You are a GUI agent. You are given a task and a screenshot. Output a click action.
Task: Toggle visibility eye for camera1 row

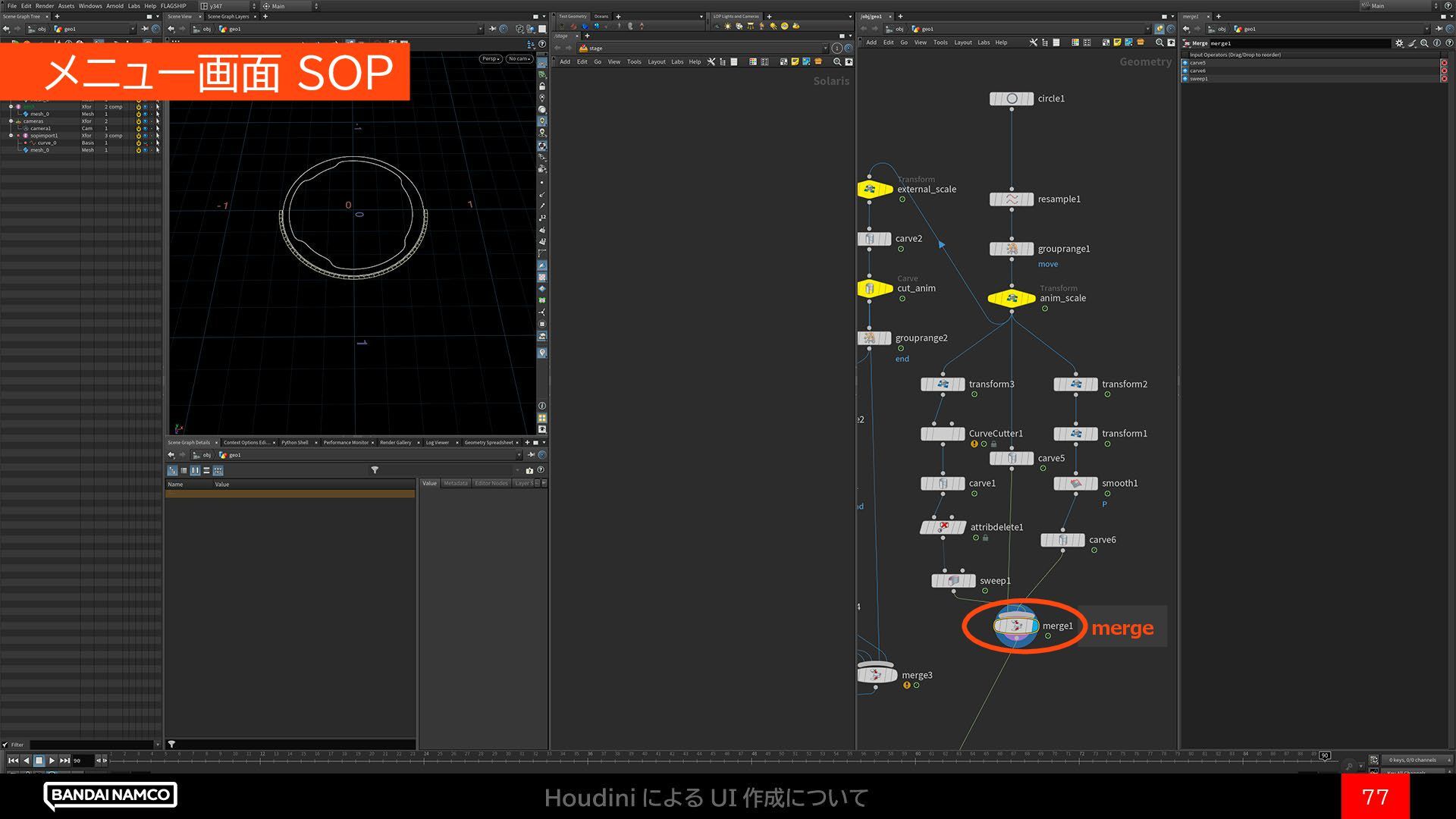[x=145, y=128]
